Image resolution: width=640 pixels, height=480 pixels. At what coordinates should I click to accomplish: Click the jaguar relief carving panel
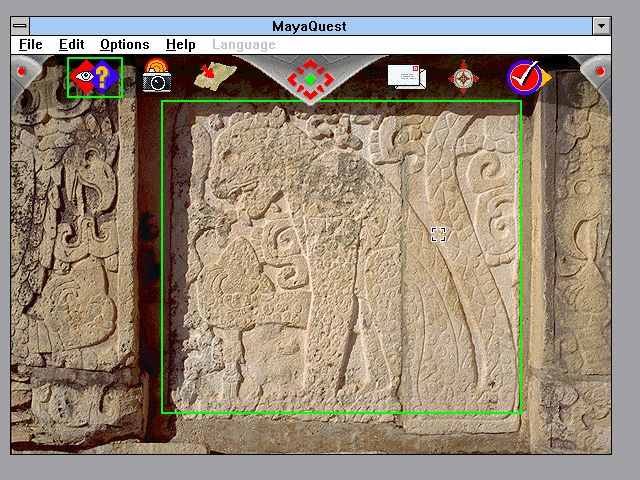pyautogui.click(x=342, y=257)
